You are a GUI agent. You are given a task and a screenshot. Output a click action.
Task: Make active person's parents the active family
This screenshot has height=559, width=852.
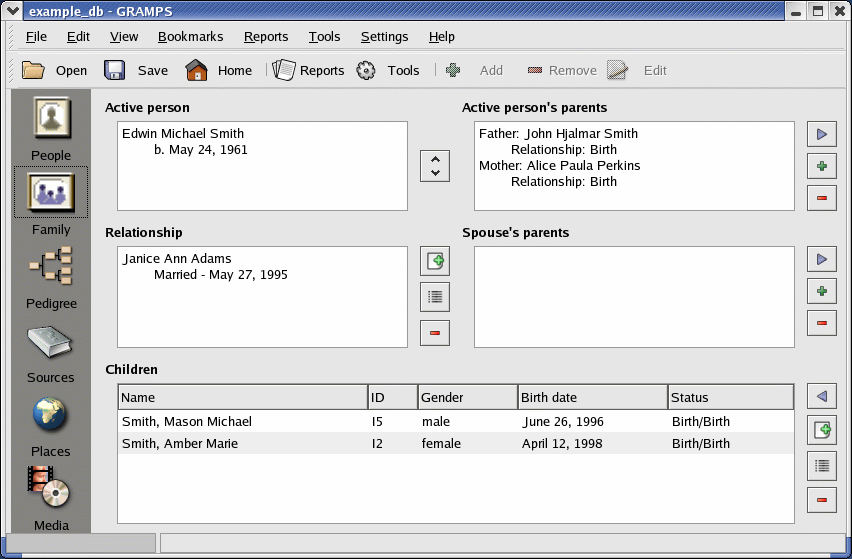(821, 134)
